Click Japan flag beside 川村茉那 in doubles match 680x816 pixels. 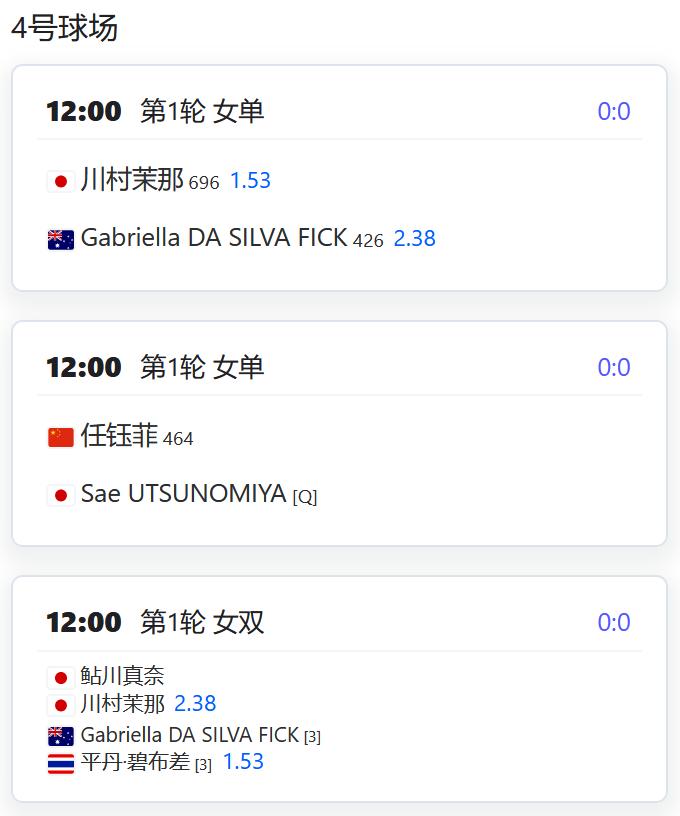[x=60, y=706]
